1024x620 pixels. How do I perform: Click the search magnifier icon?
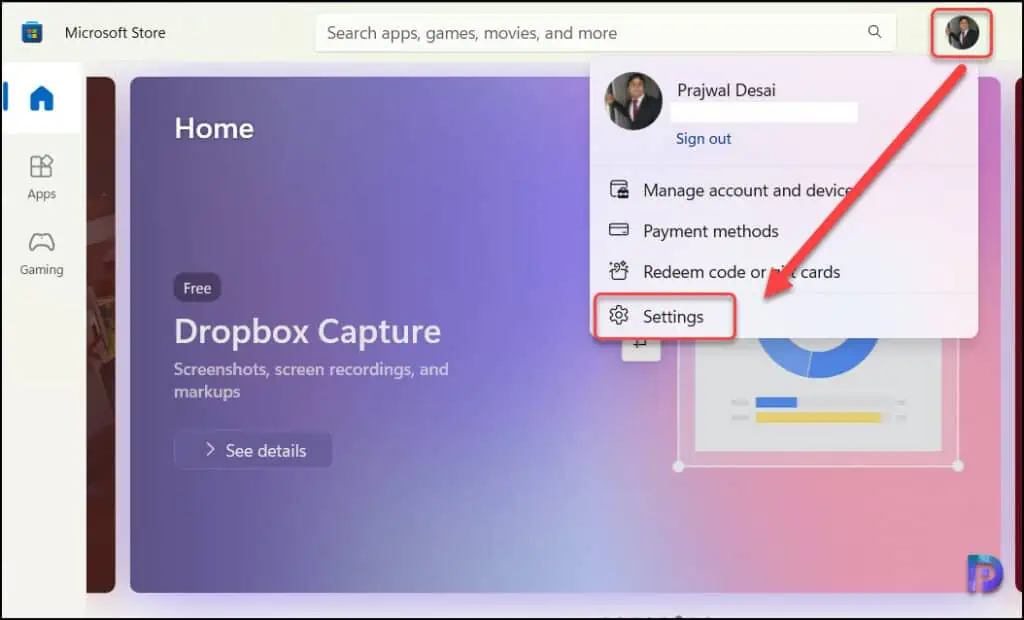[x=874, y=31]
